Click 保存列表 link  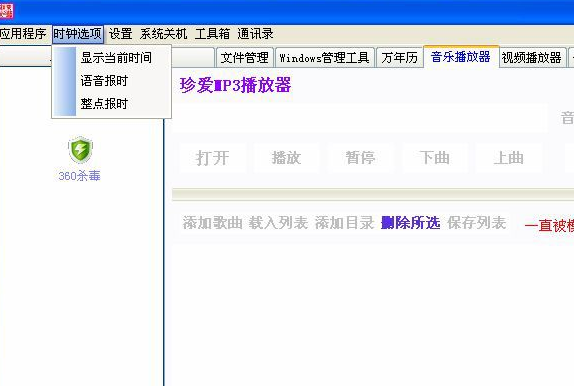point(477,223)
